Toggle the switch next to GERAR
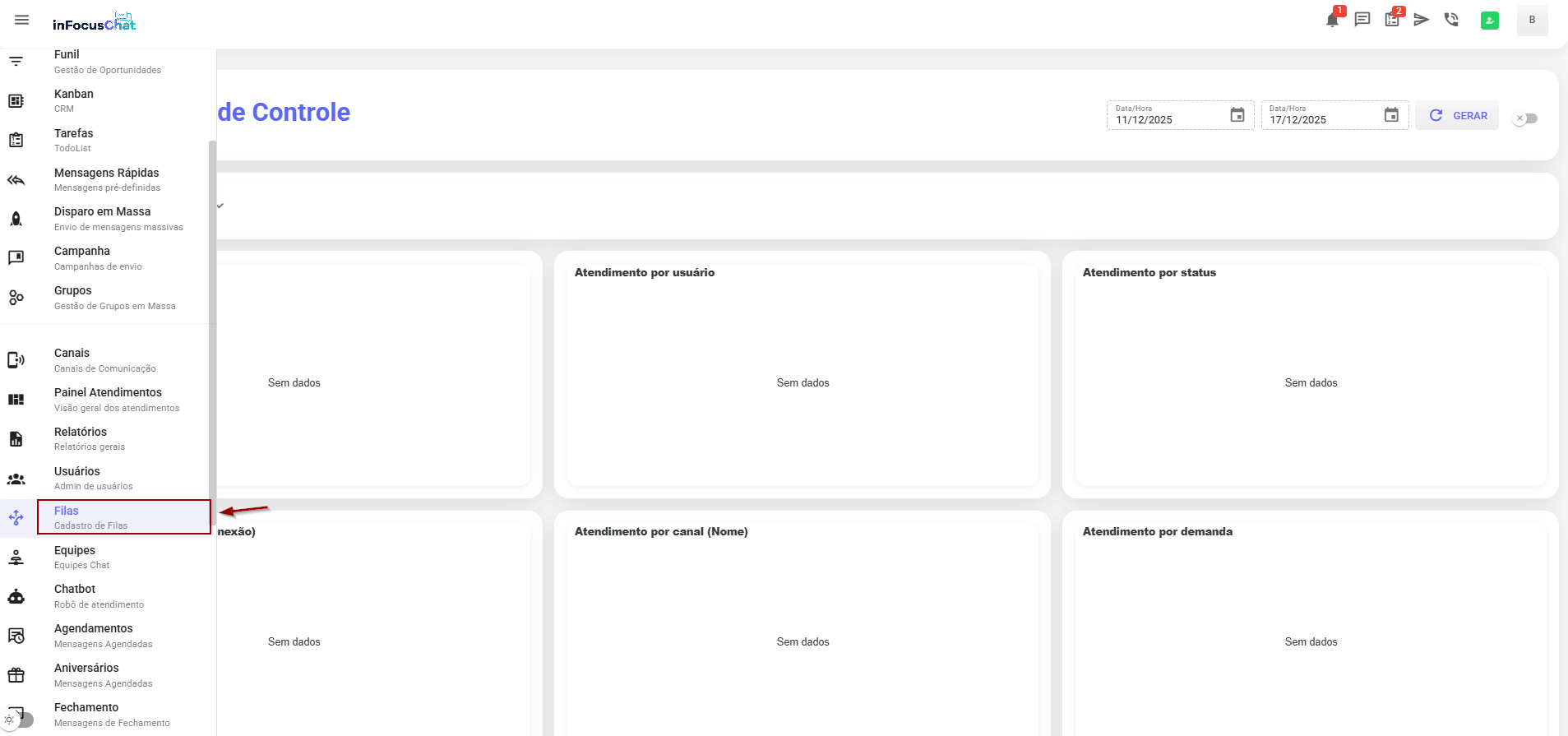 coord(1525,118)
